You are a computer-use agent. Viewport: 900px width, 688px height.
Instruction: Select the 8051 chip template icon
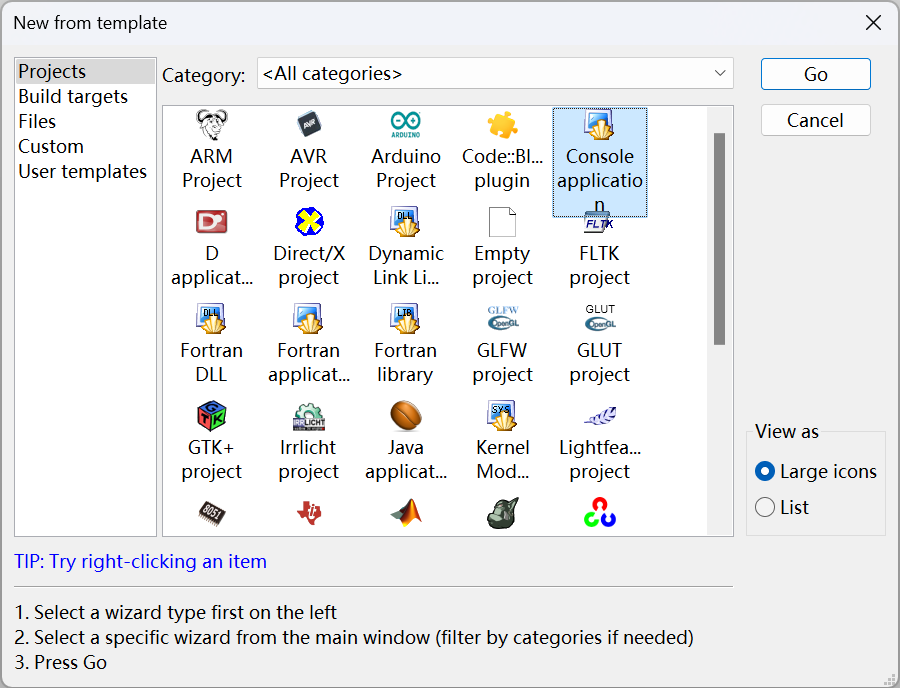212,513
